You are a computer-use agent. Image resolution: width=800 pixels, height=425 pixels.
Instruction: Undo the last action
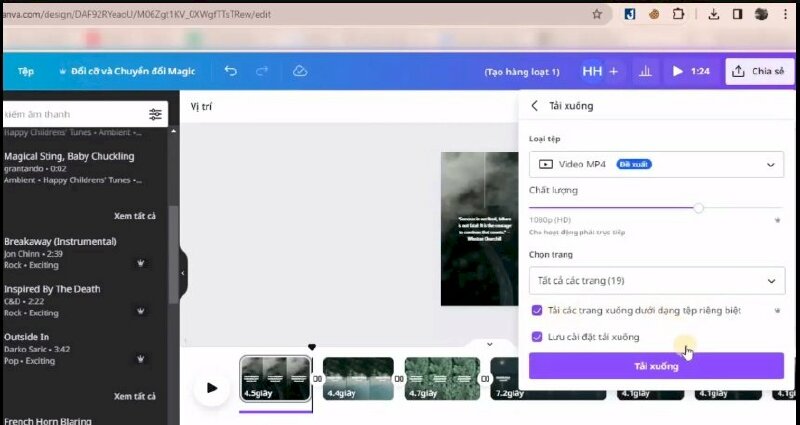pyautogui.click(x=231, y=71)
